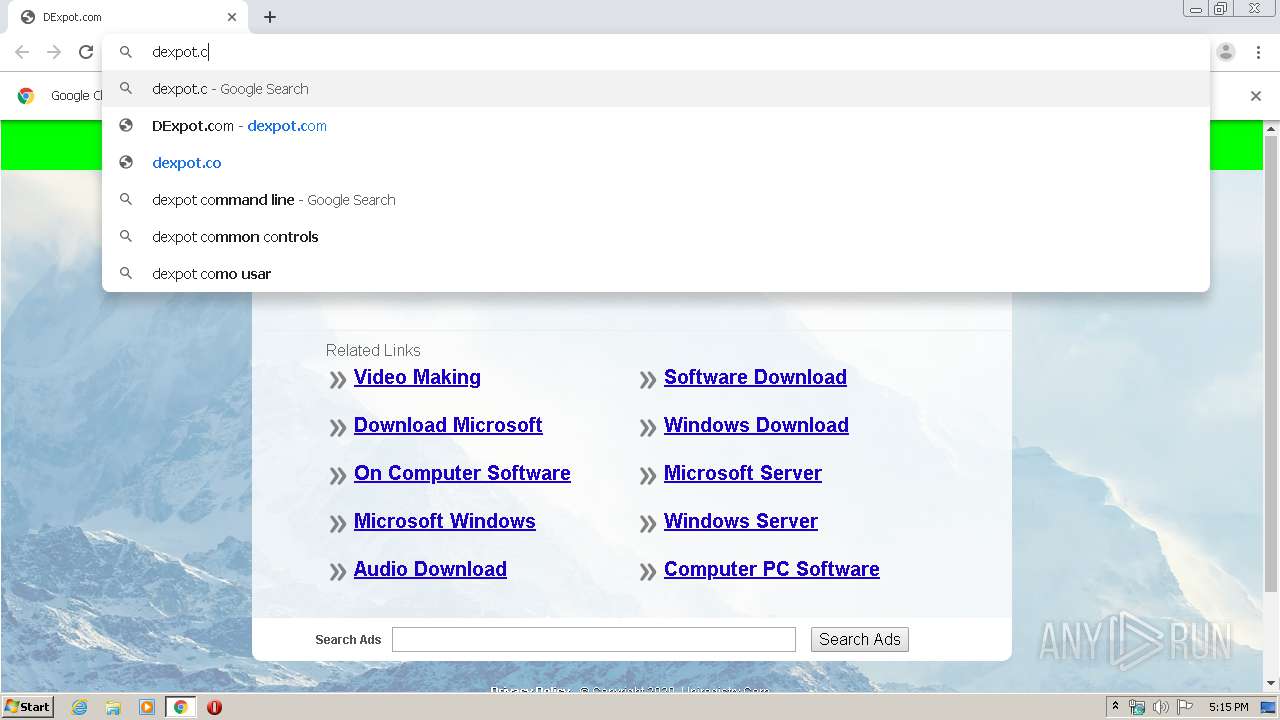Open the Chrome three-dot menu
This screenshot has width=1280, height=720.
(x=1258, y=52)
